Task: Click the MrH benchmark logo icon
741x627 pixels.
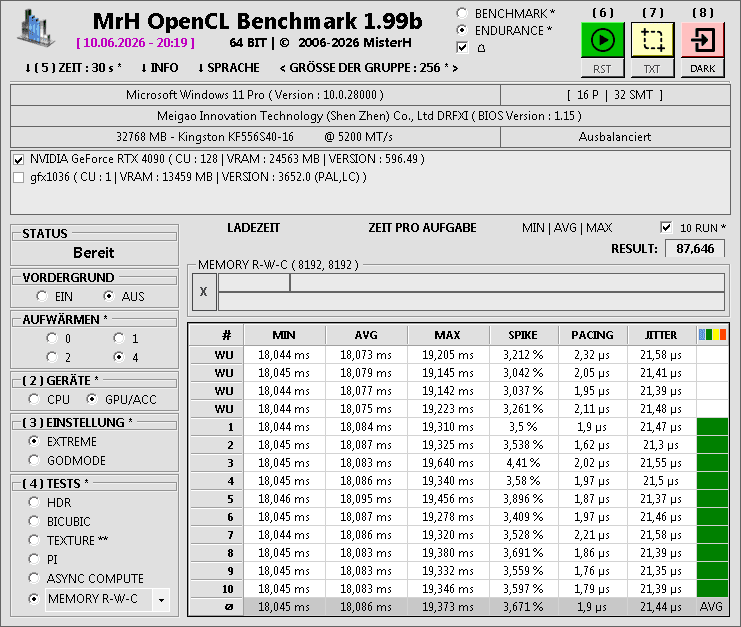Action: (x=35, y=29)
